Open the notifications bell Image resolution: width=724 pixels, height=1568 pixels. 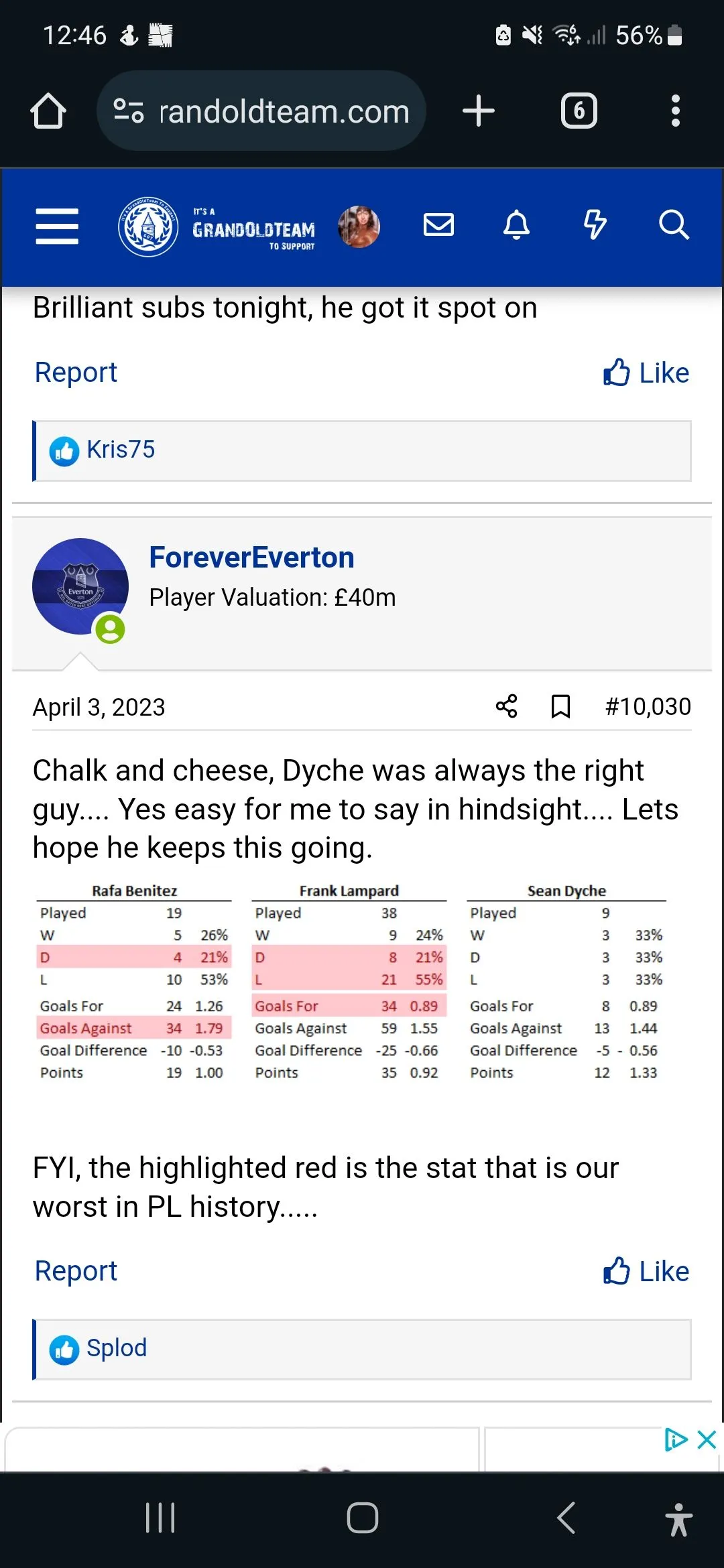[x=516, y=225]
